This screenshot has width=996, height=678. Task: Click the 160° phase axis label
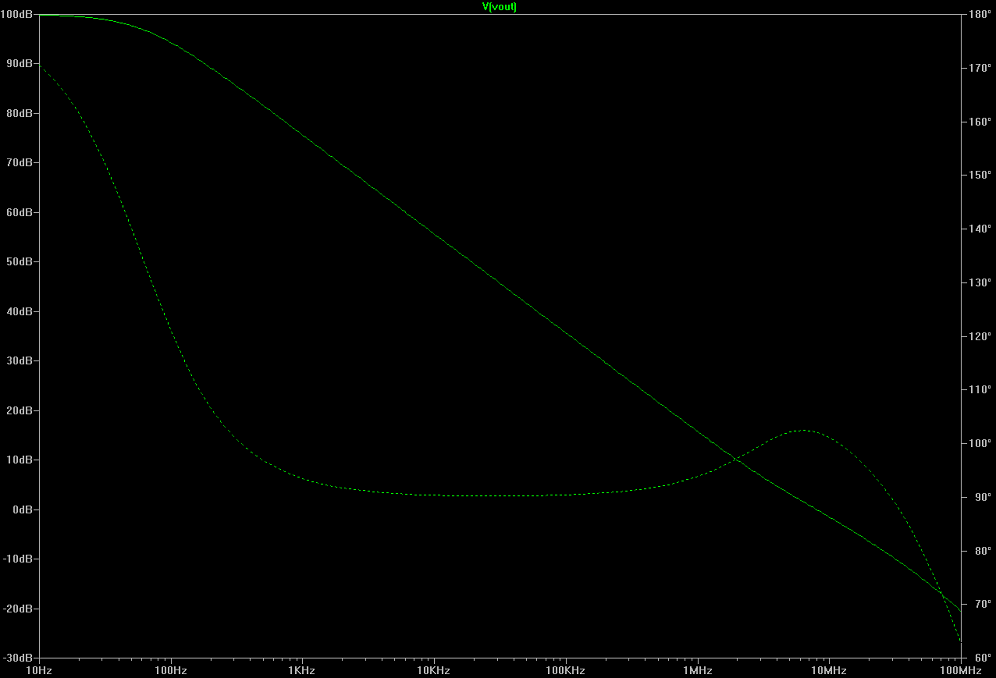pos(980,121)
